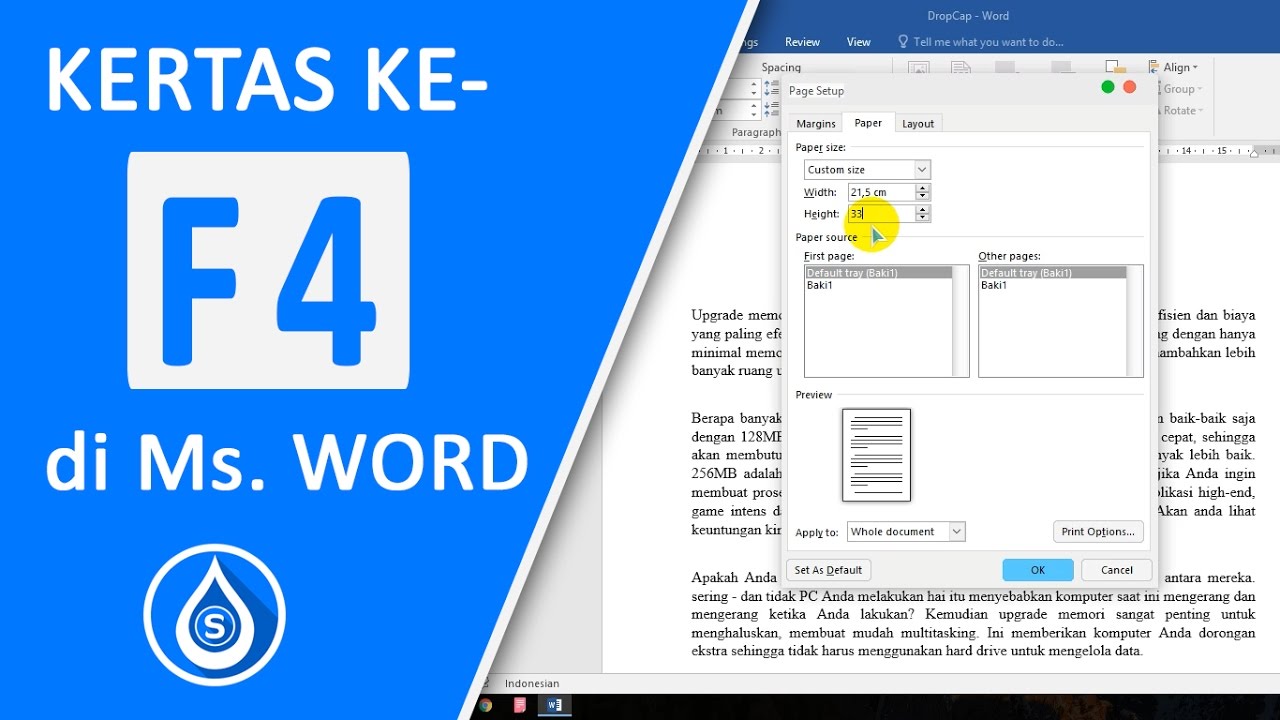
Task: Click the Width field showing 21,5 cm
Action: [881, 192]
